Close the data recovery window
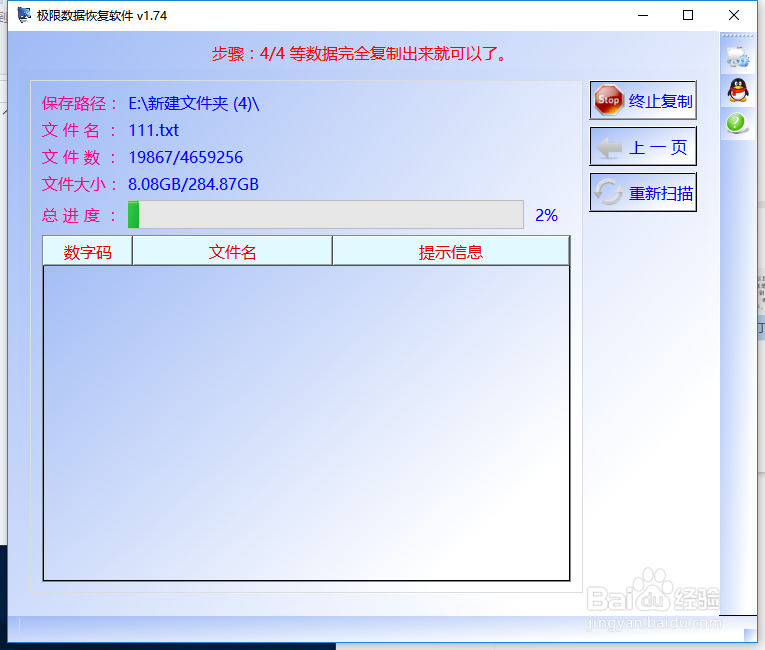 734,15
